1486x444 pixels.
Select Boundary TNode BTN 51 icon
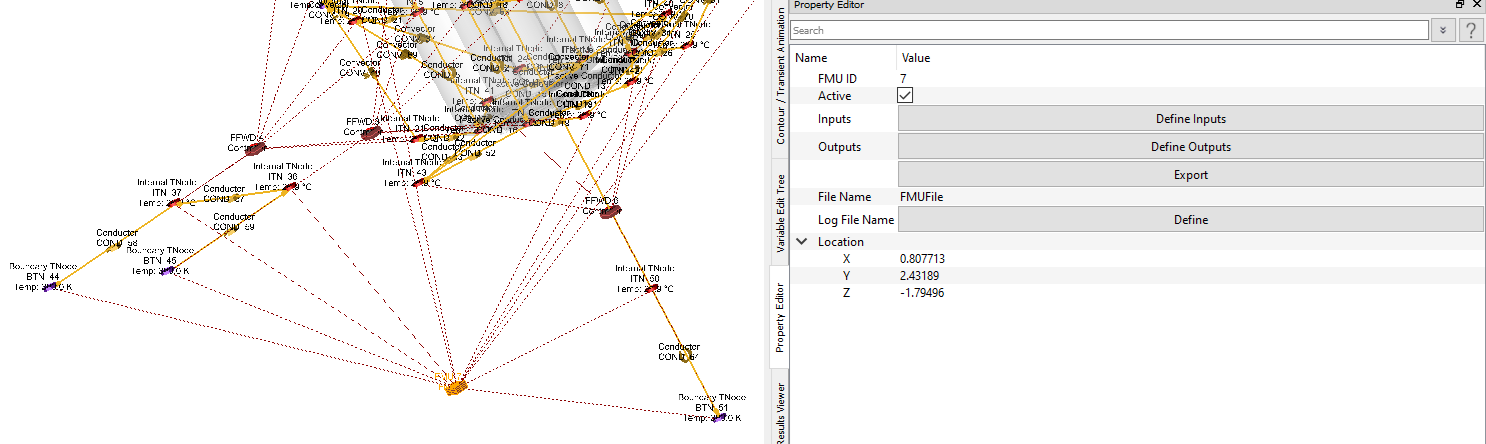click(x=718, y=418)
